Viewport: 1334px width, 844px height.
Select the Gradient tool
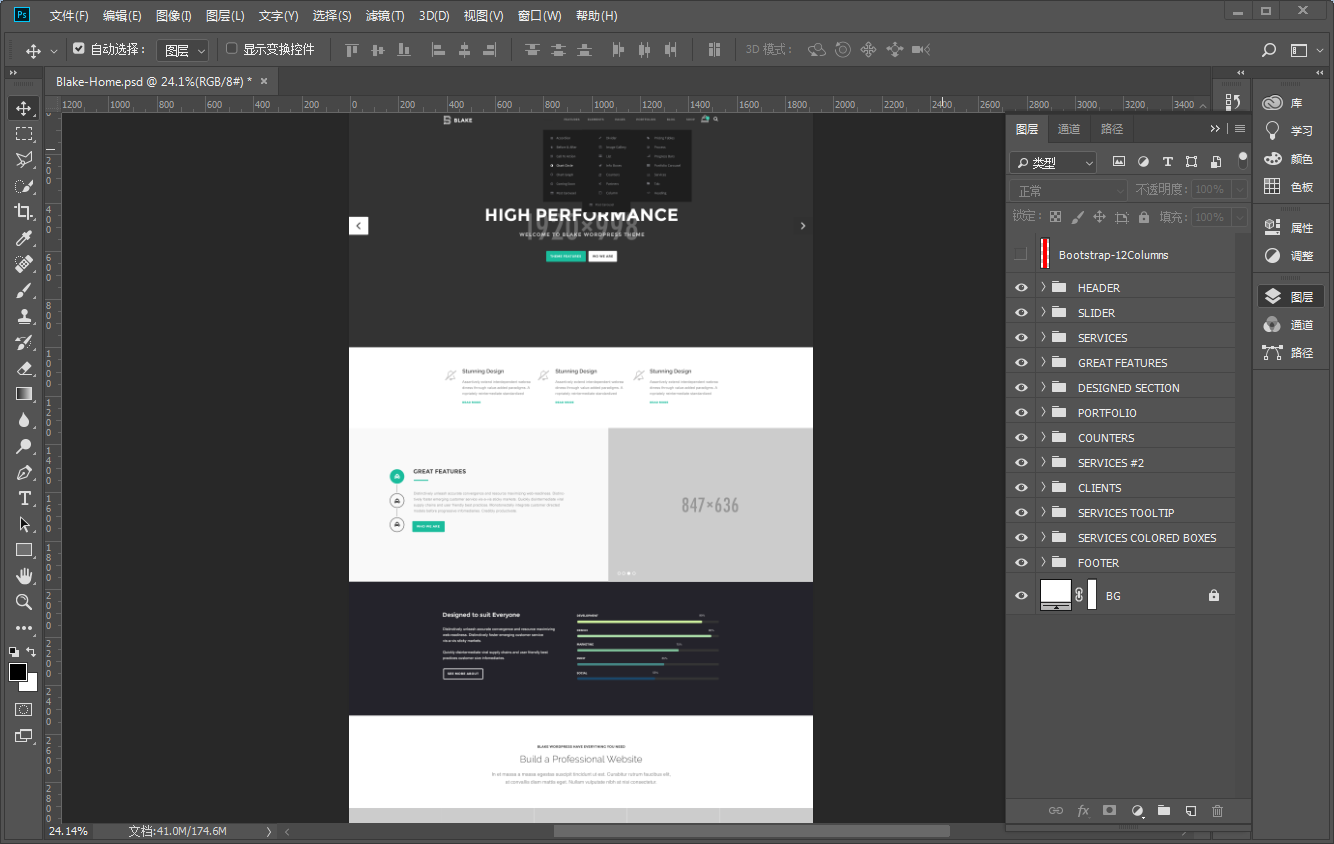[24, 394]
